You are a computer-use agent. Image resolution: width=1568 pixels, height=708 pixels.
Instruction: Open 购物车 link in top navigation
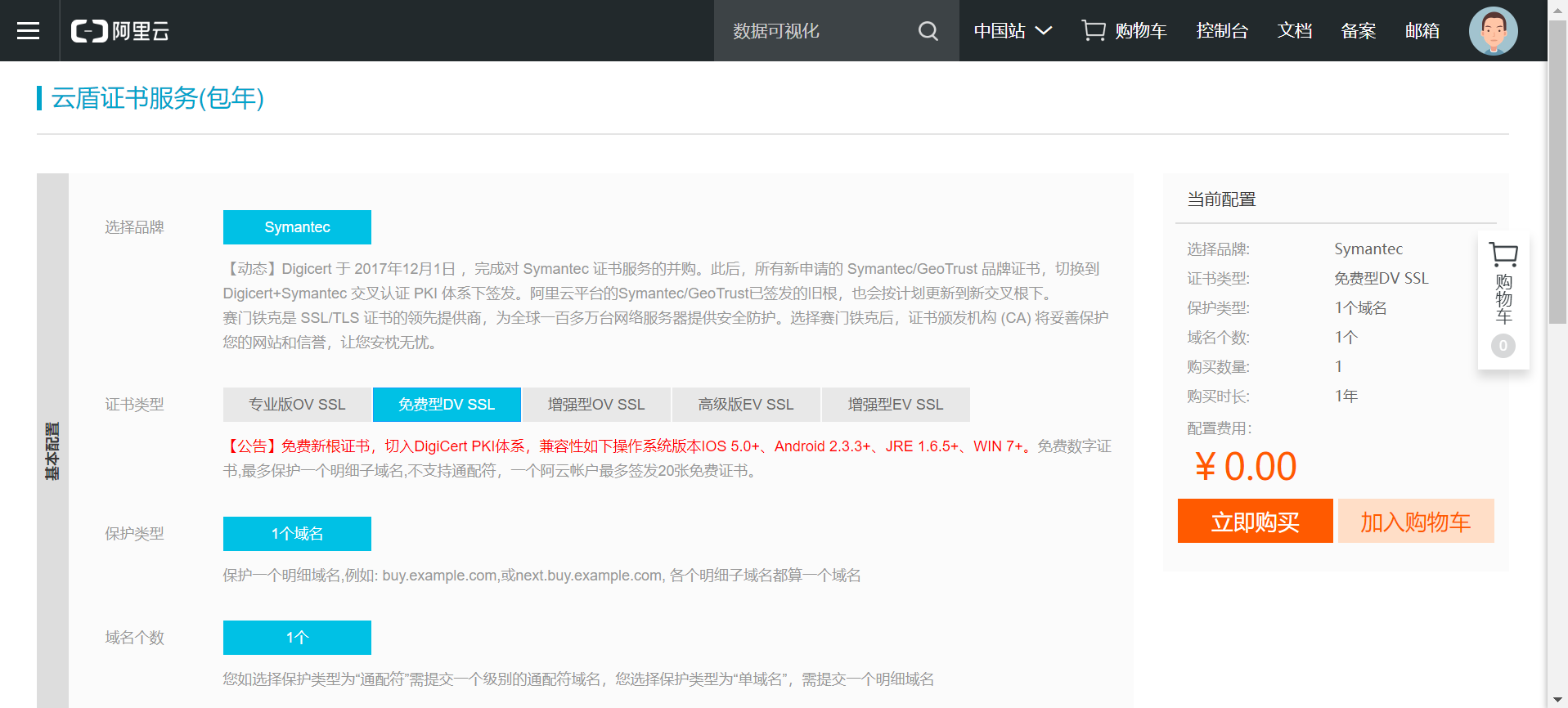[x=1140, y=31]
